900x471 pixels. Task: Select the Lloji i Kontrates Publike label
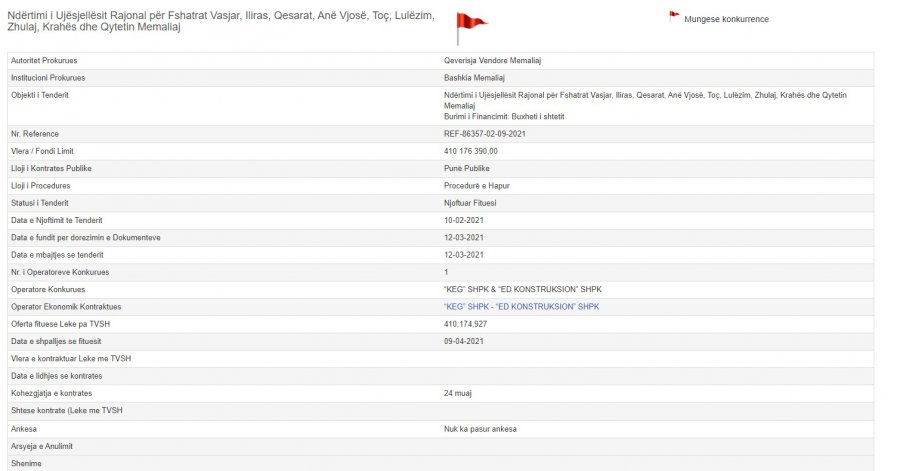click(51, 169)
